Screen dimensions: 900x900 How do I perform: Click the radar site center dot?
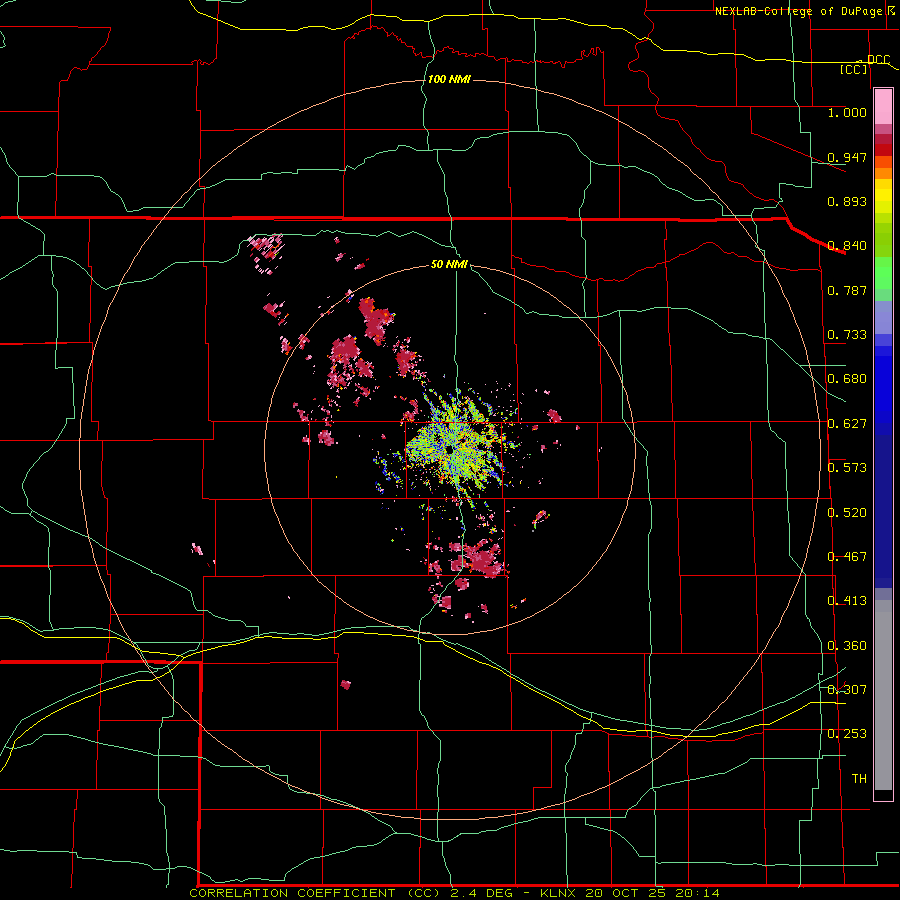447,450
